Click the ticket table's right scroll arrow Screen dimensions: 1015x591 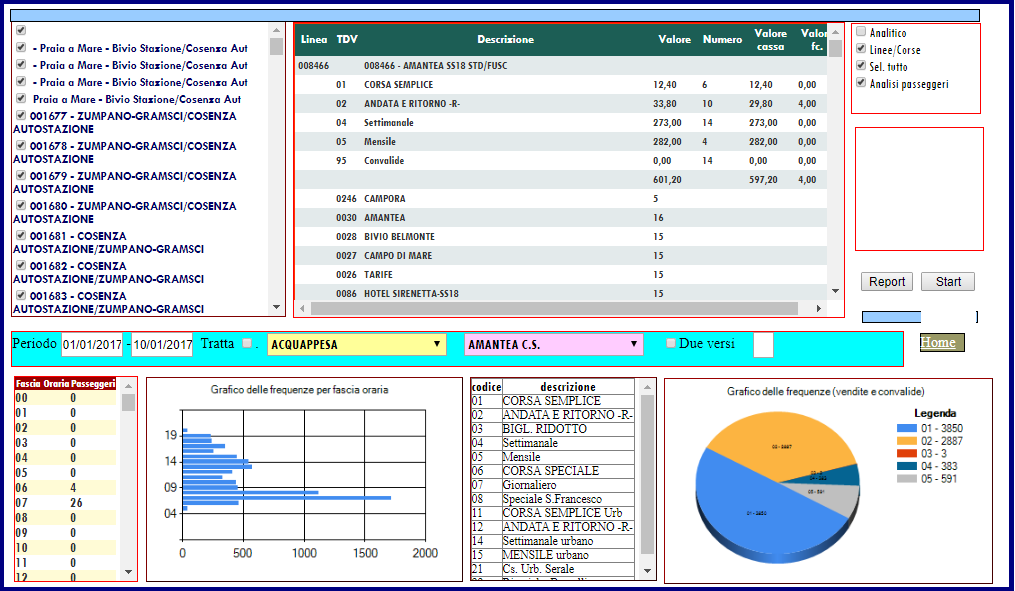click(819, 309)
